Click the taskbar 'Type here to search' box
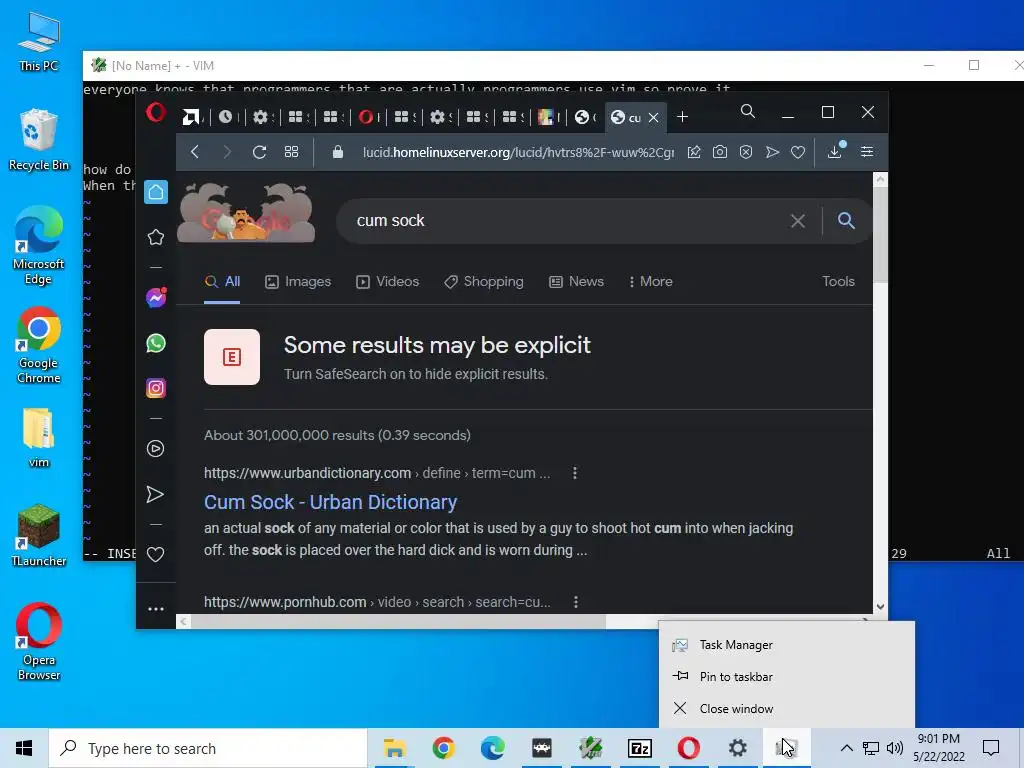The width and height of the screenshot is (1024, 768). [x=208, y=748]
